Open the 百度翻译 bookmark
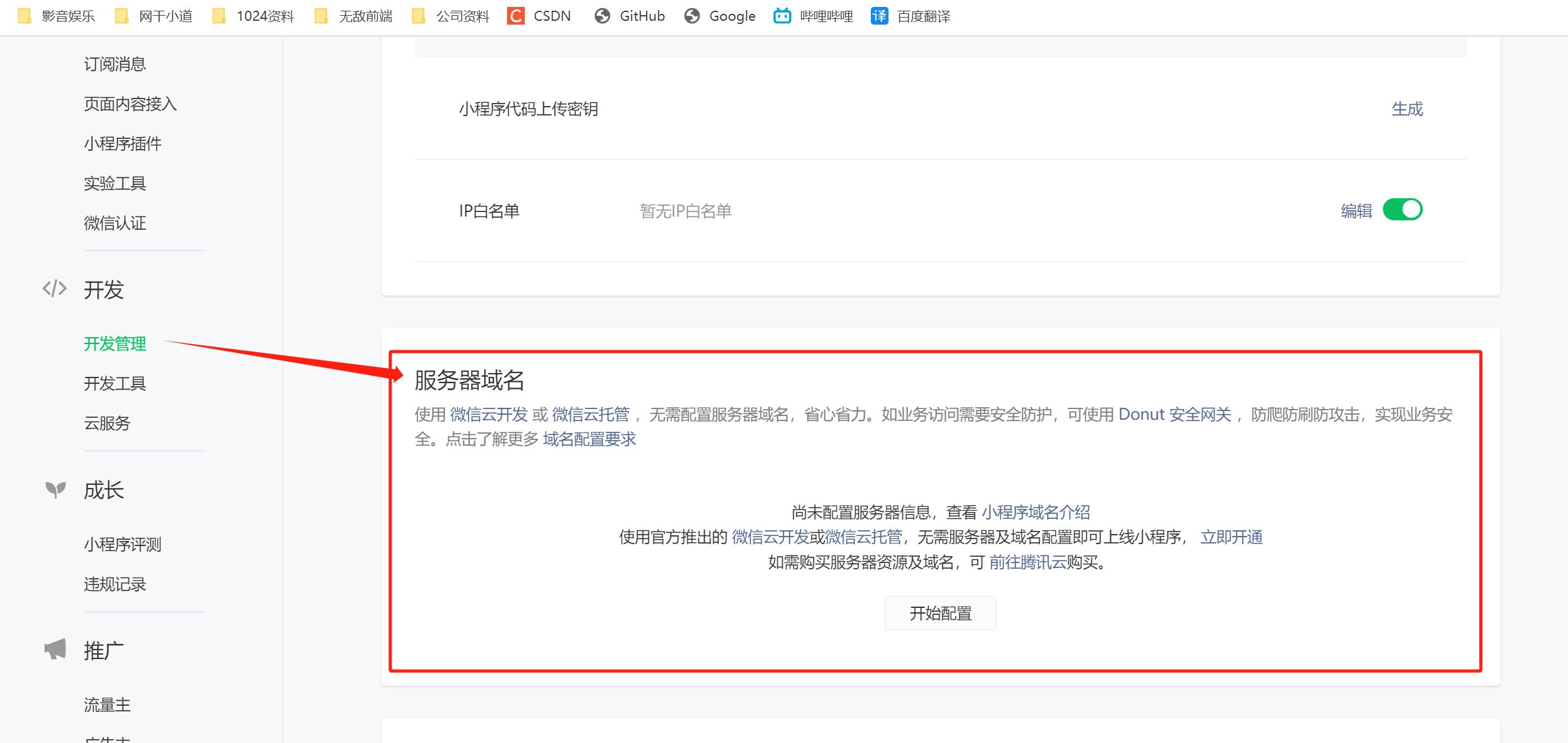Image resolution: width=1568 pixels, height=743 pixels. click(x=910, y=16)
